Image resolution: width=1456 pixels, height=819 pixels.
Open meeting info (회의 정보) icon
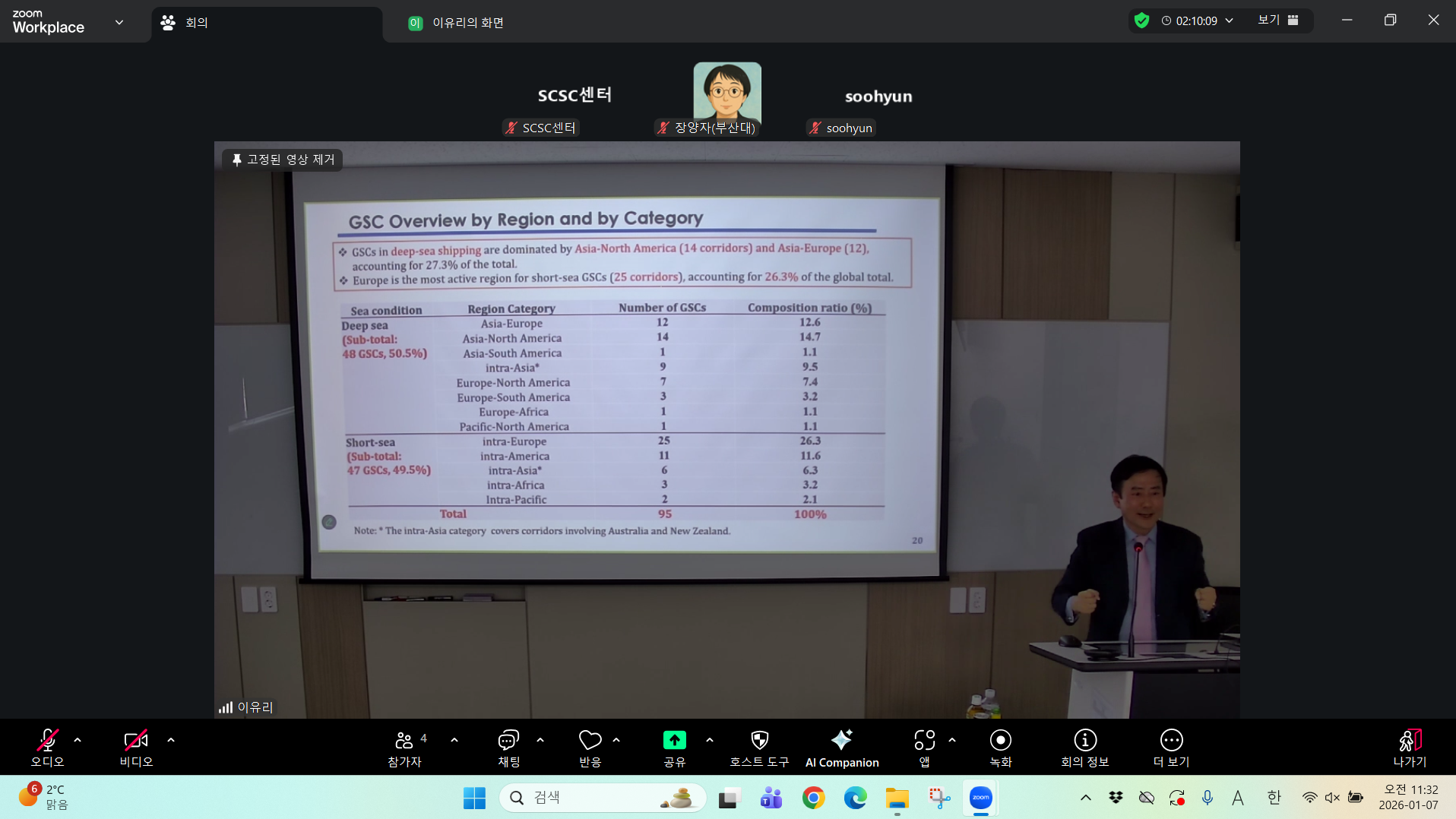pyautogui.click(x=1084, y=741)
